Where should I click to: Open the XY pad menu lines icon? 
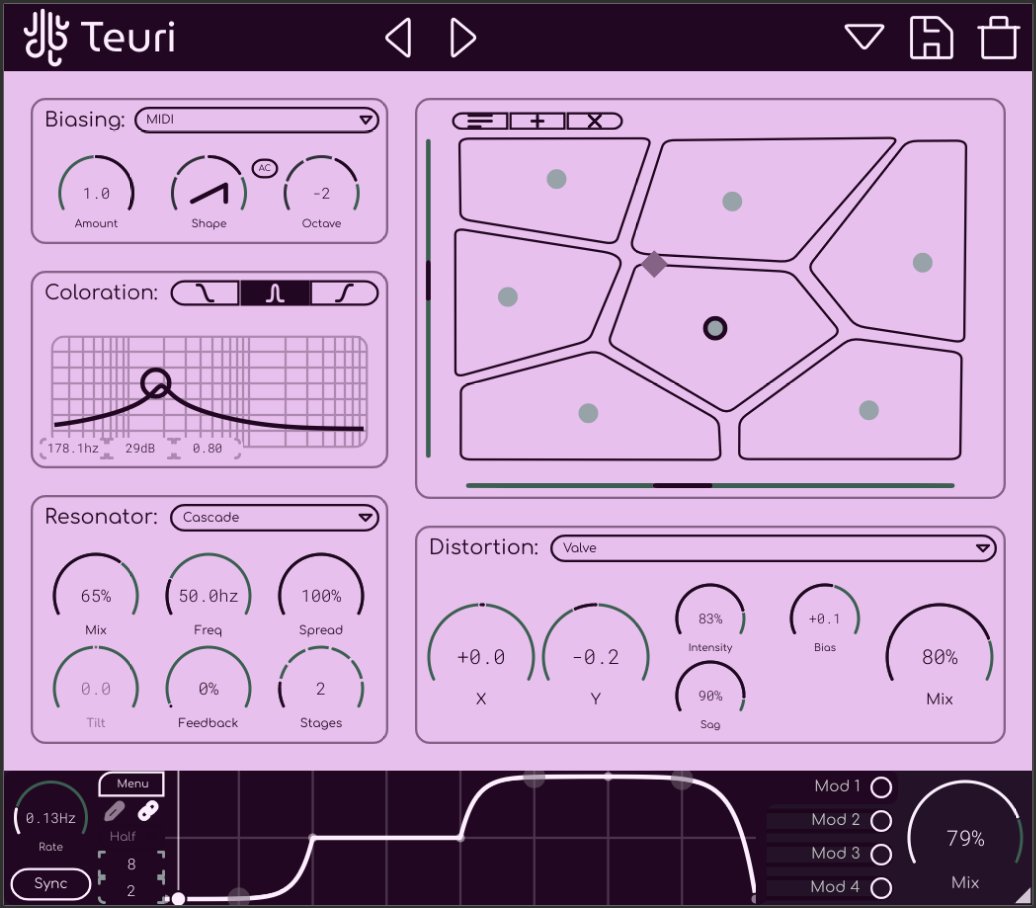tap(480, 121)
